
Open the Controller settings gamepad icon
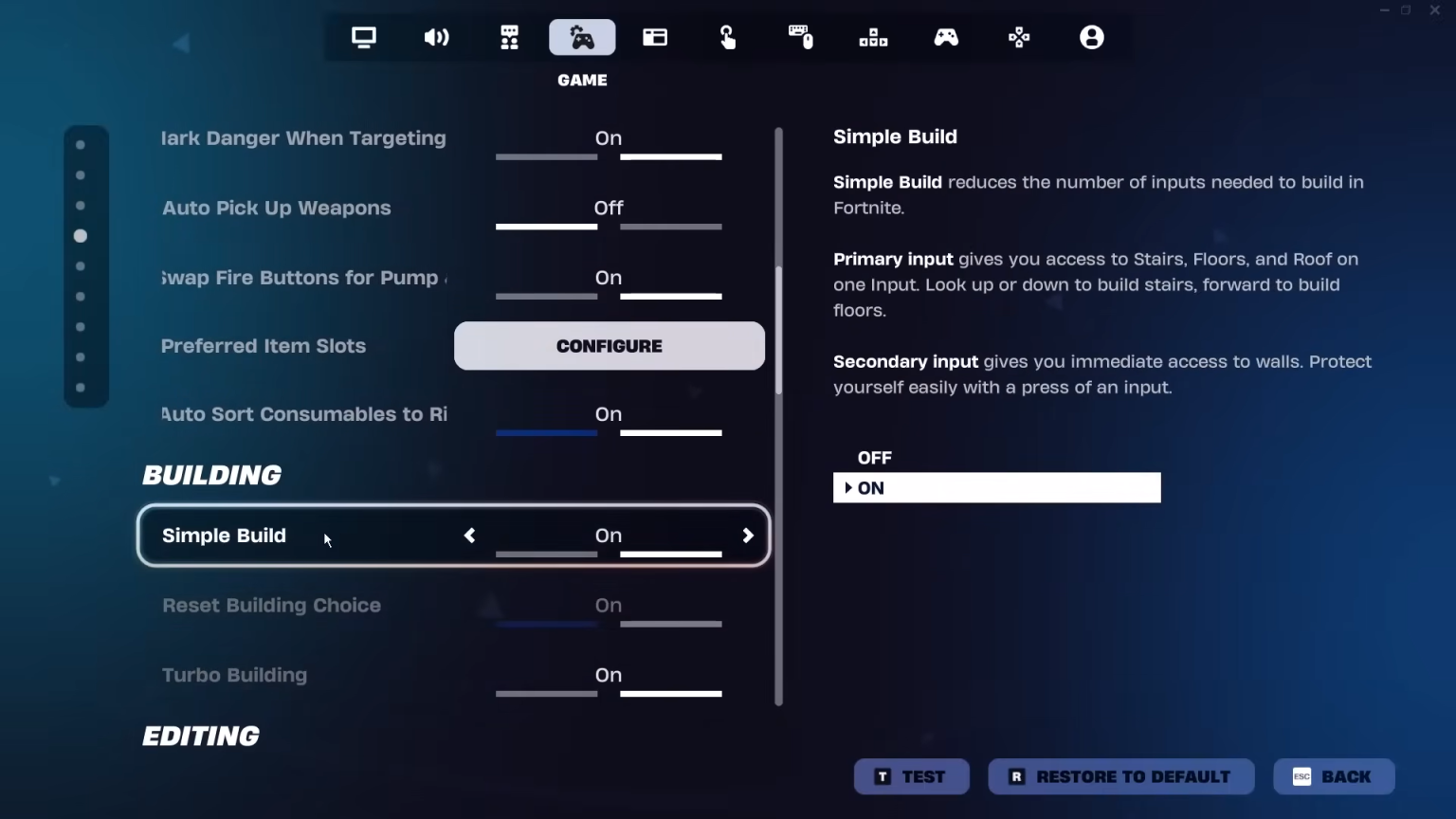click(x=946, y=37)
